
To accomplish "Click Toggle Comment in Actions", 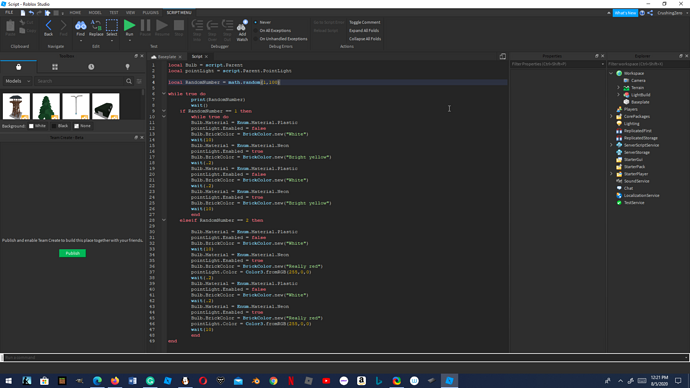I will 364,22.
